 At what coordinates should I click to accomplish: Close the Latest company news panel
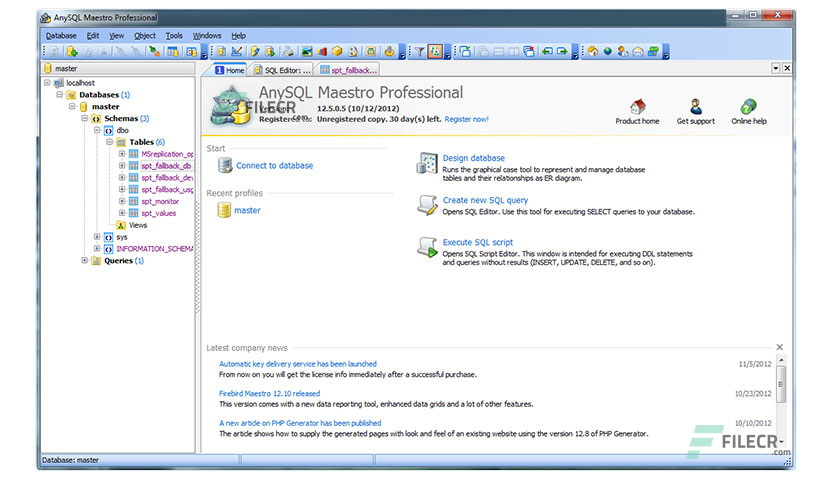point(779,348)
